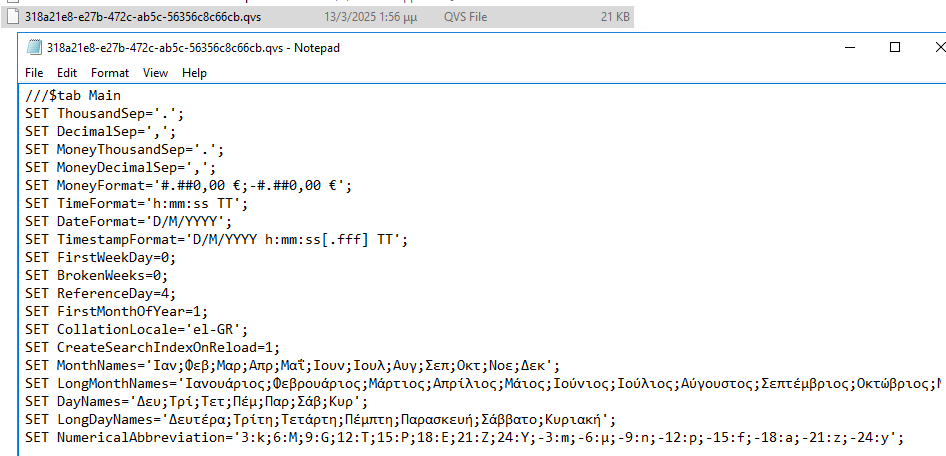Click the QVS file icon in Explorer list
Viewport: 946px width, 456px height.
13,17
